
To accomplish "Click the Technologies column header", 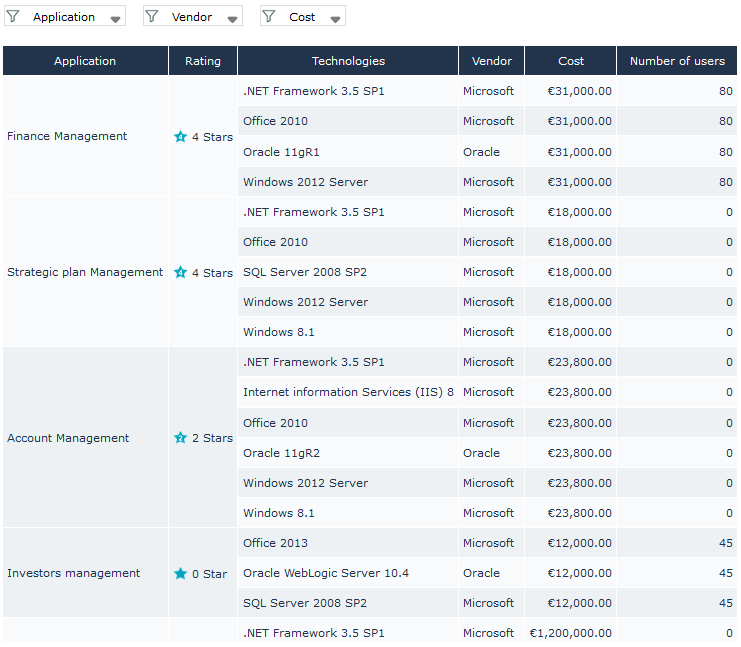I will point(348,61).
